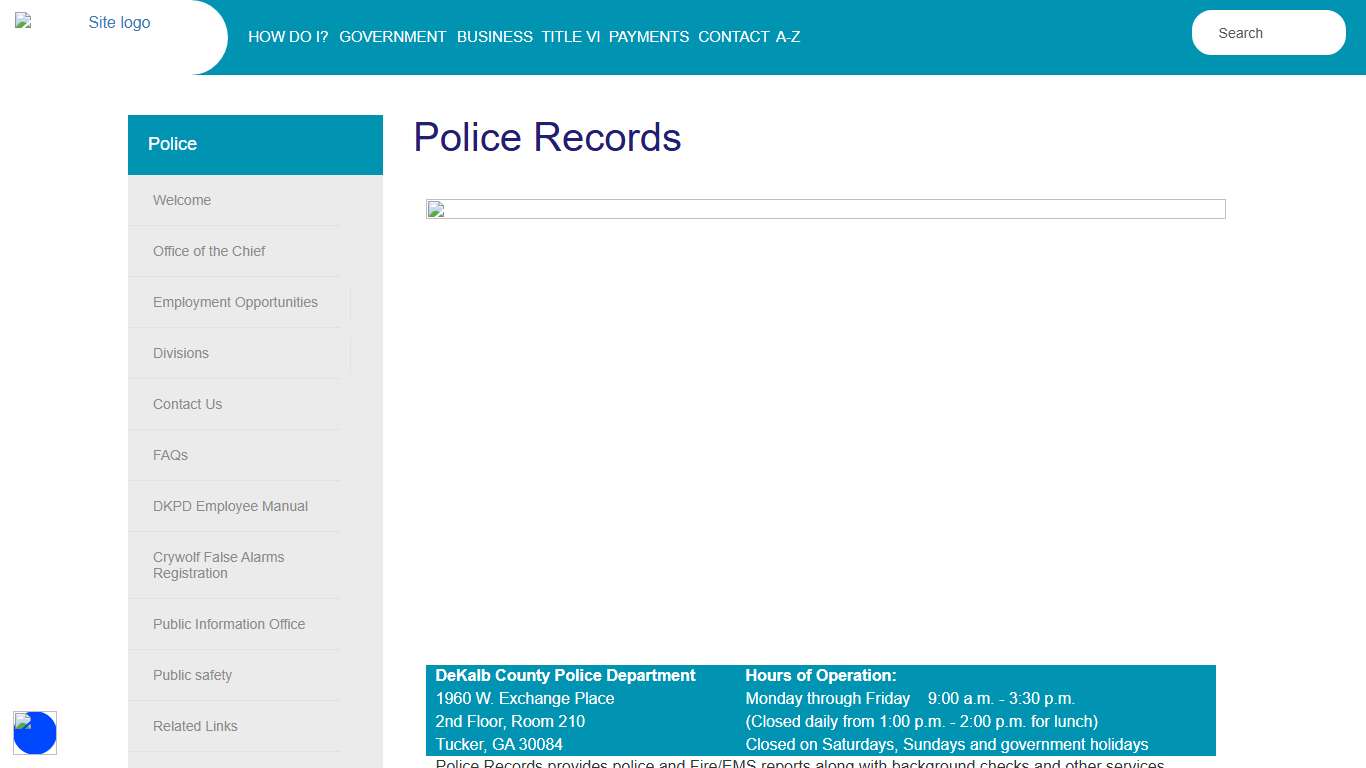1366x768 pixels.
Task: Open the DKPD Employee Manual
Action: [x=230, y=506]
